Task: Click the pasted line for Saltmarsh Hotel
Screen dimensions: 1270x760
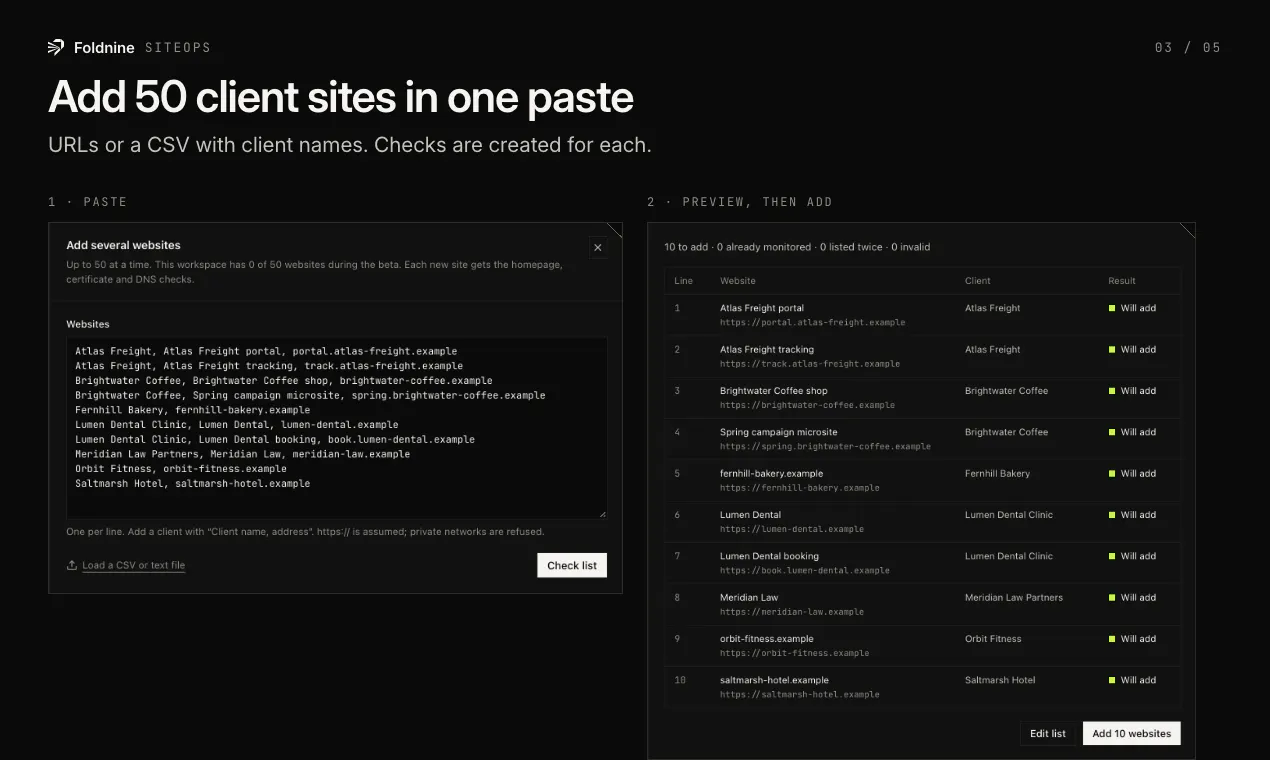Action: pyautogui.click(x=193, y=484)
